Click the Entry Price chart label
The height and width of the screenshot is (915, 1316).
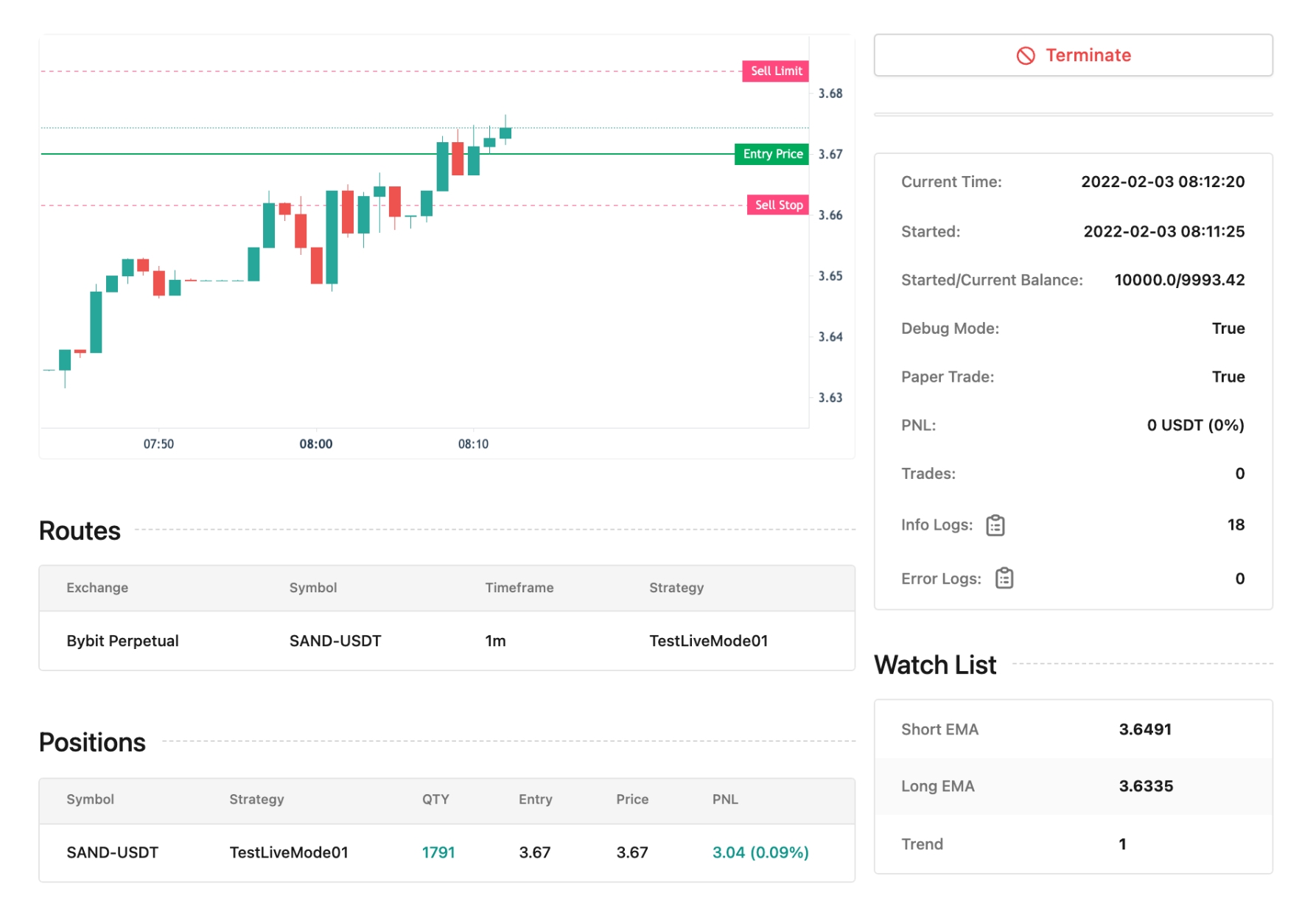[x=771, y=154]
